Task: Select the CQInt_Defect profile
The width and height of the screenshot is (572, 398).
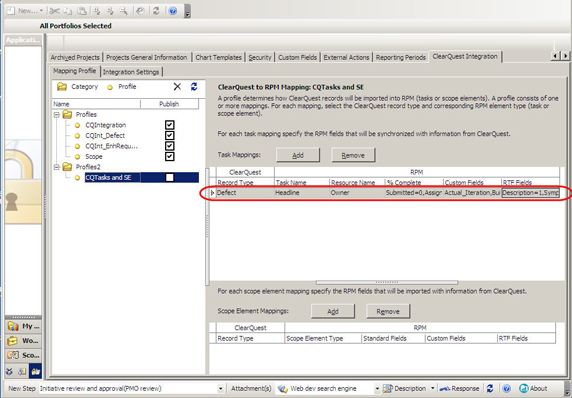Action: tap(105, 136)
